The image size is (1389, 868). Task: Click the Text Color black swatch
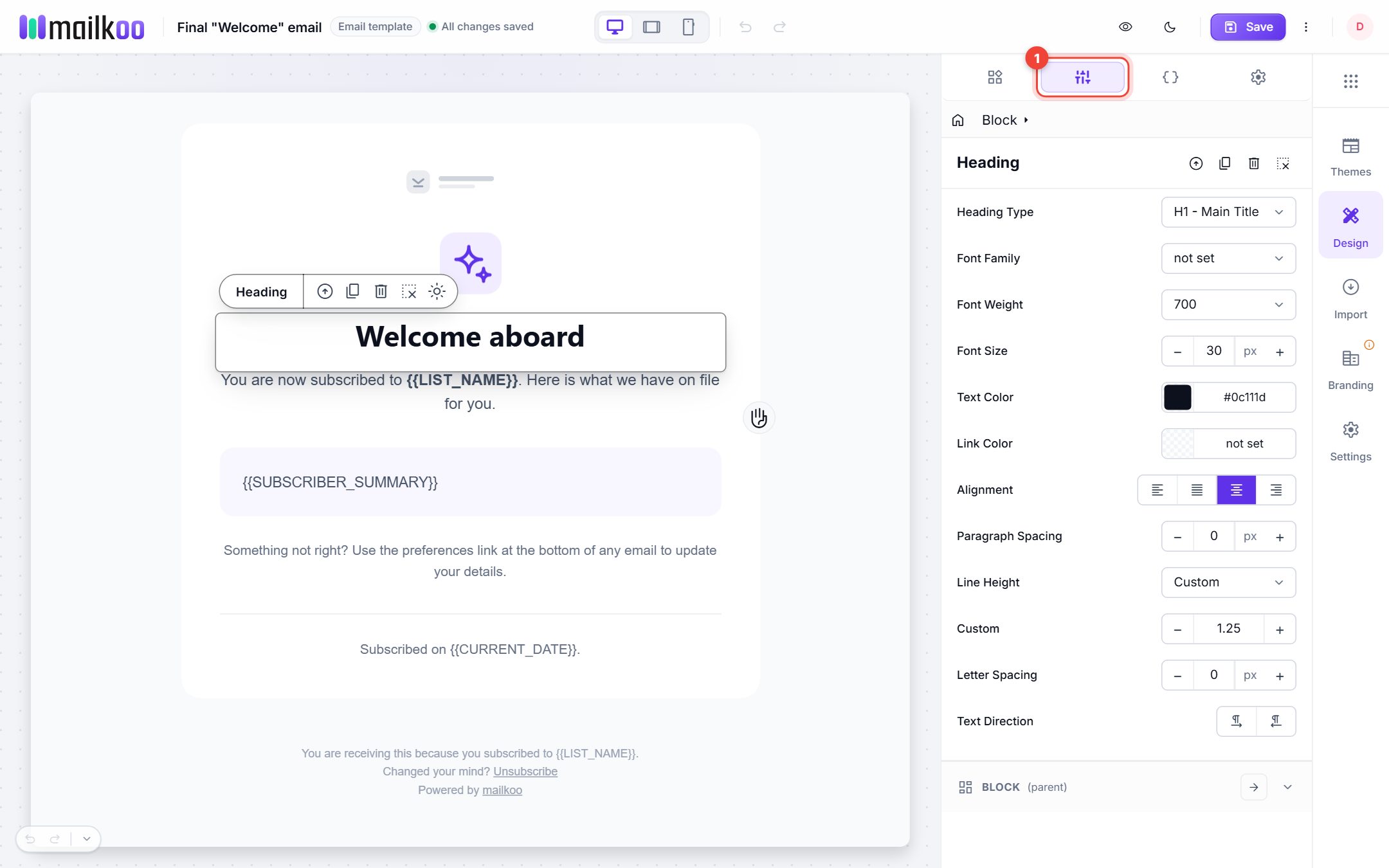(x=1177, y=397)
